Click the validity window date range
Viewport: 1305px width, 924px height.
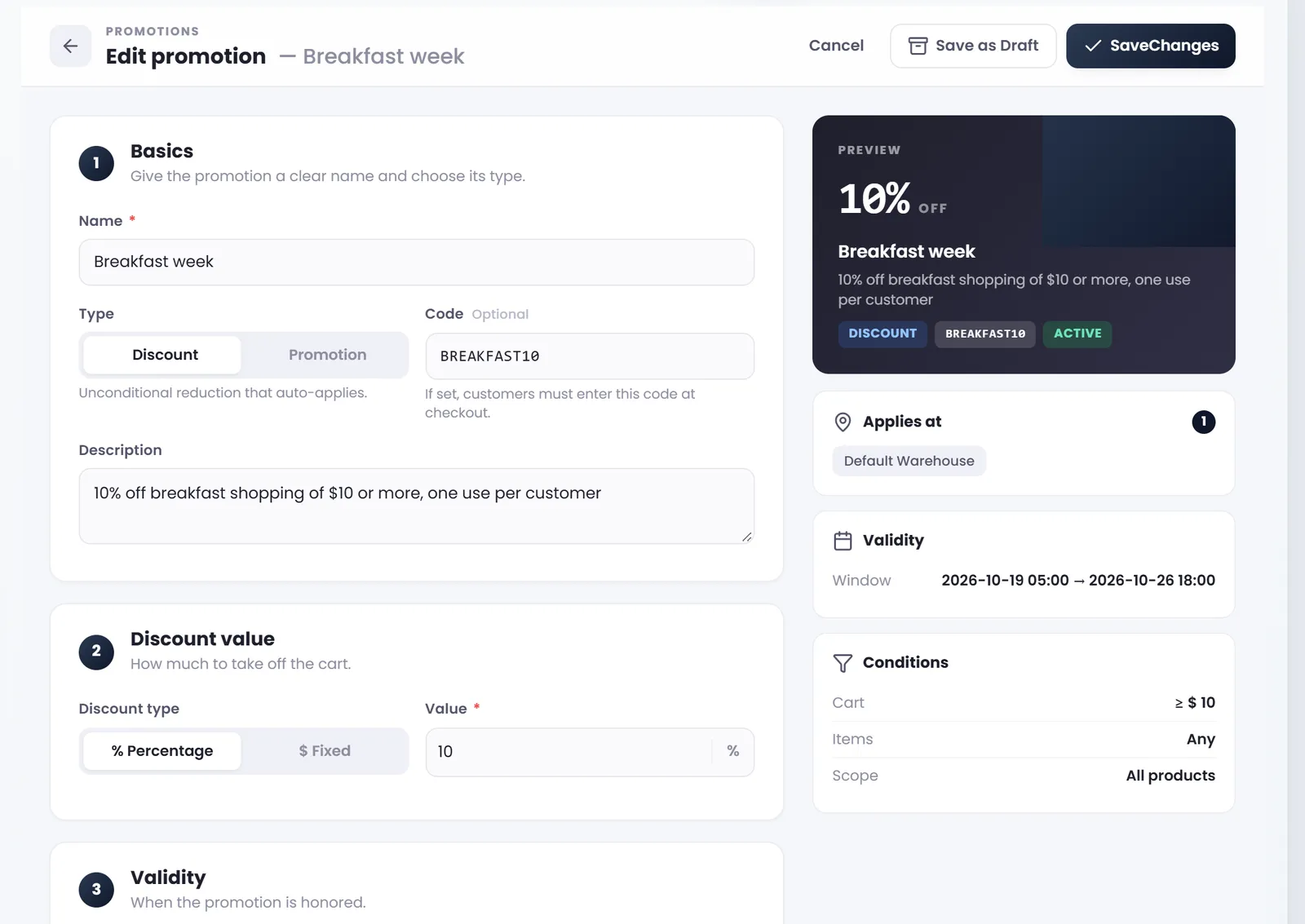(x=1078, y=581)
